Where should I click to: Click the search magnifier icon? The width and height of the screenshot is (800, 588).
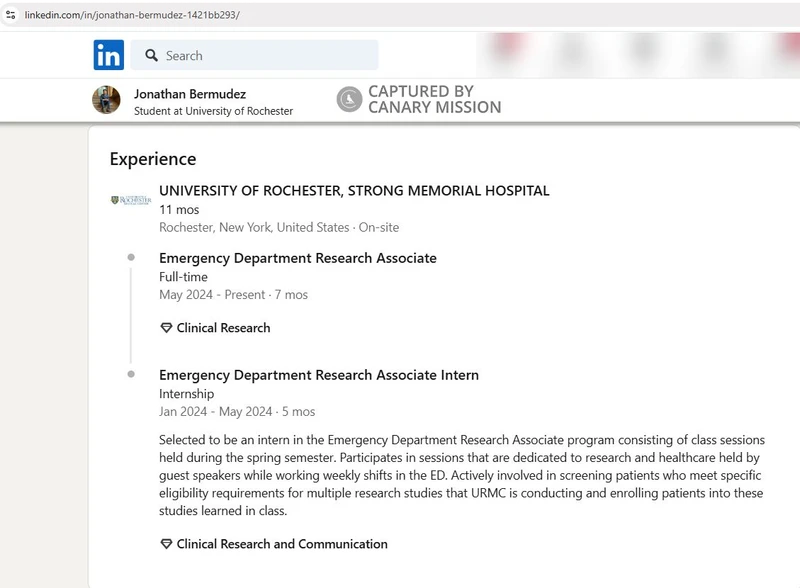click(152, 55)
